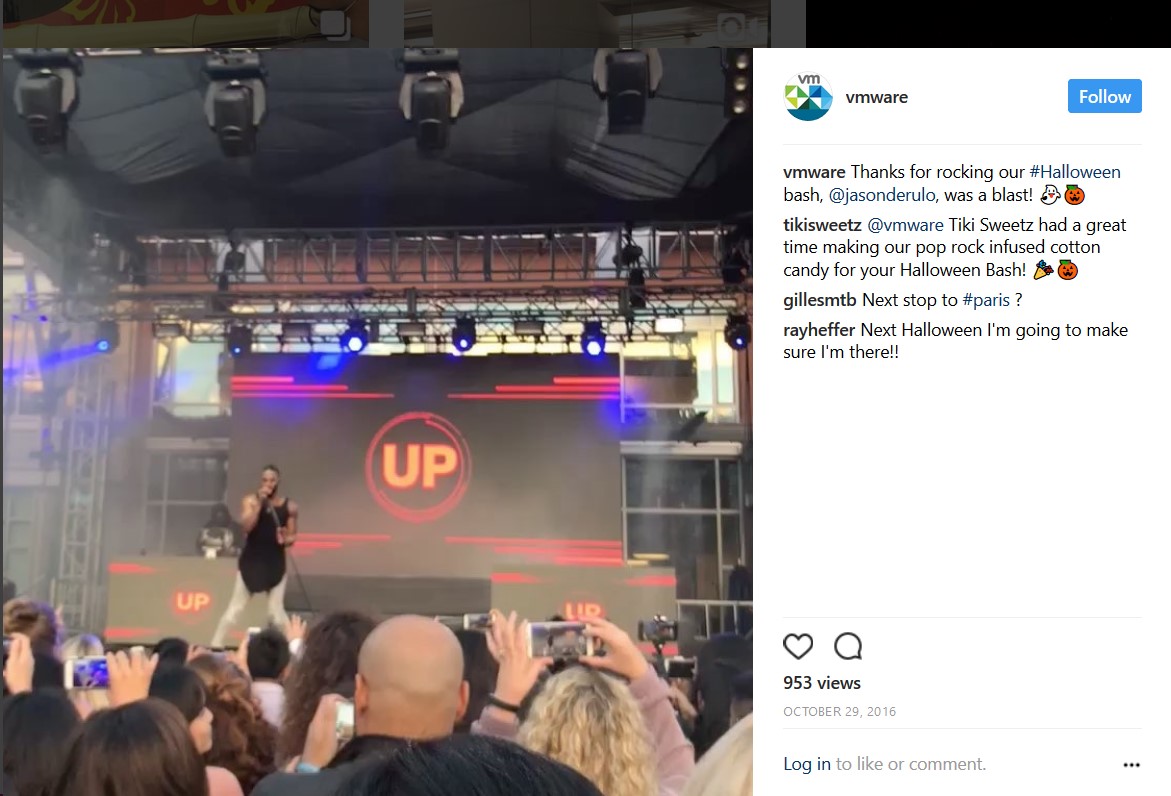
Task: Follow the vmware account
Action: click(1105, 96)
